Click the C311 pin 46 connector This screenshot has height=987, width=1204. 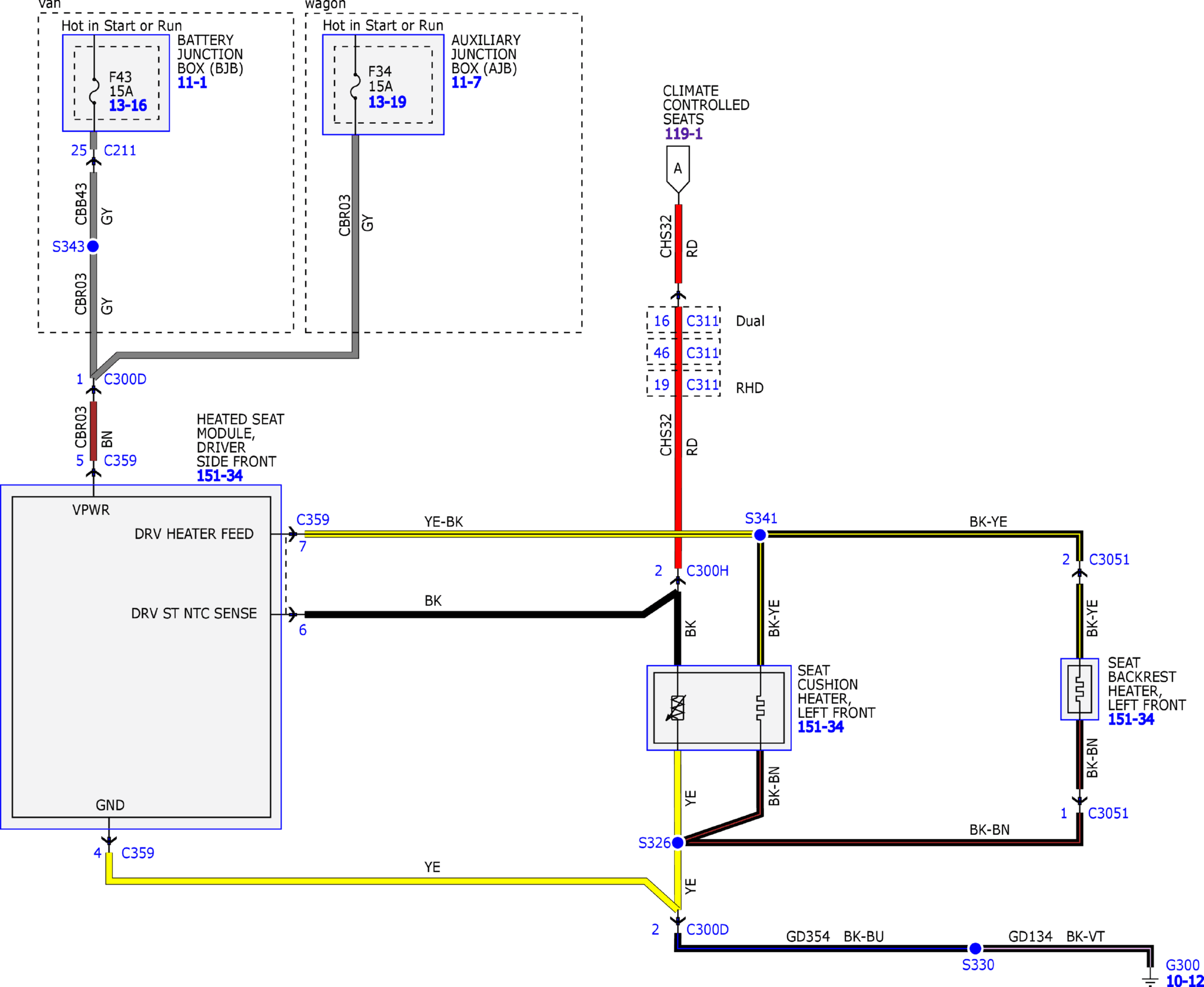pyautogui.click(x=683, y=353)
